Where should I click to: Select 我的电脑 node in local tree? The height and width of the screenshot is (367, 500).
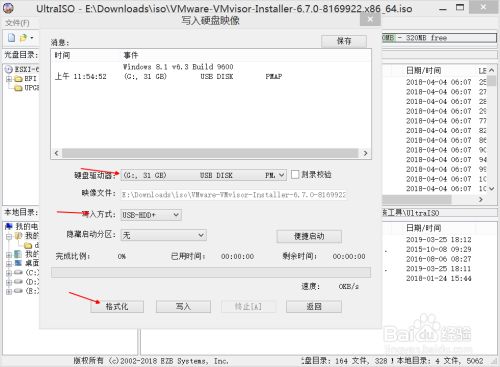[21, 227]
